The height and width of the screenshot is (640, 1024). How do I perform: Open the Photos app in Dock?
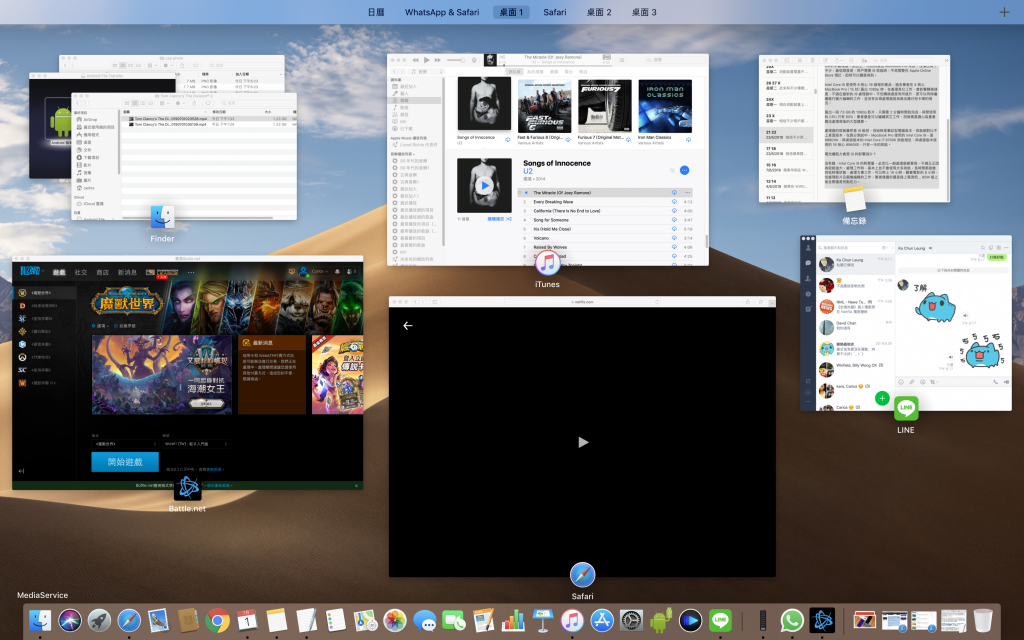click(394, 620)
